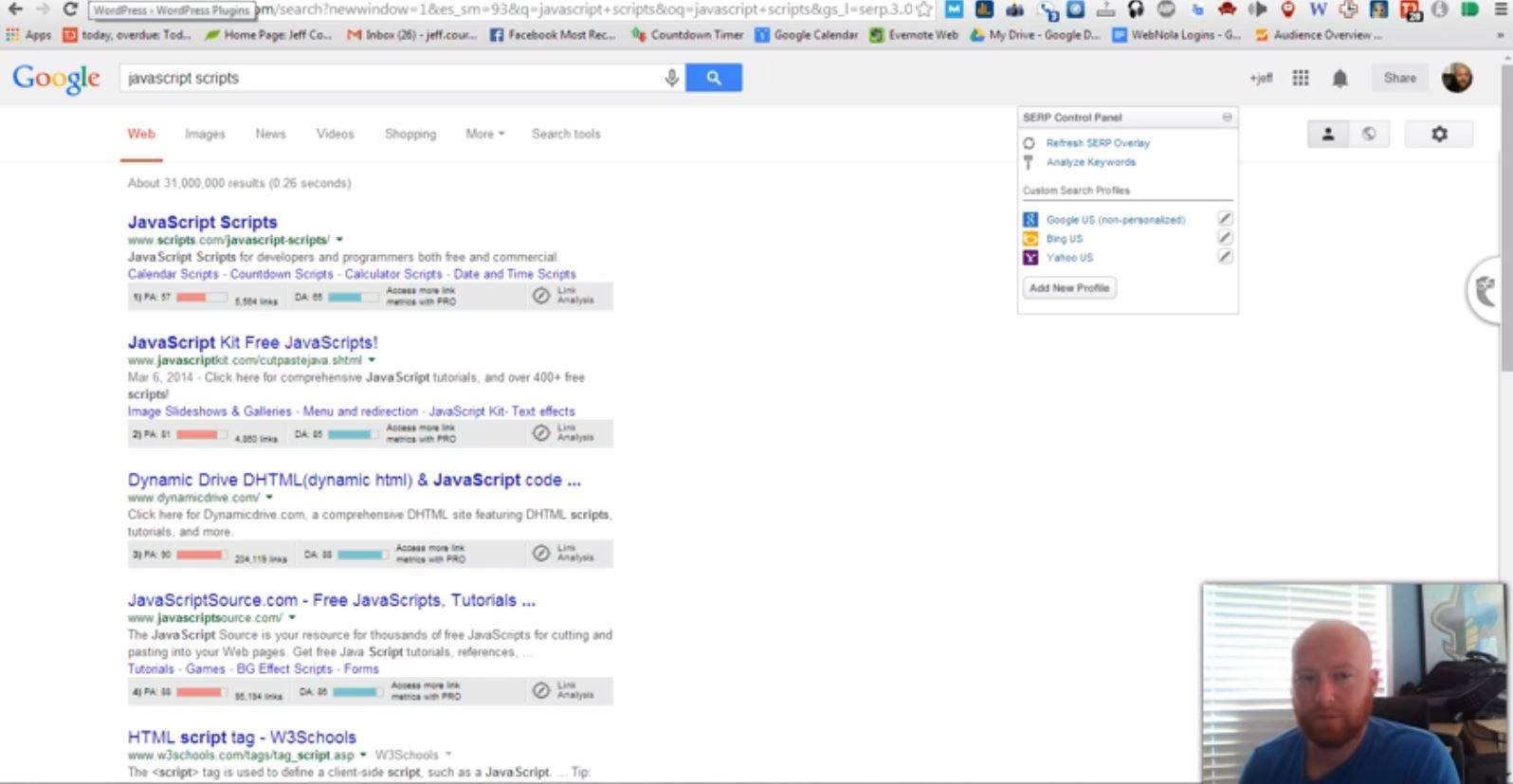Viewport: 1513px width, 784px height.
Task: Reload the page with the refresh icon
Action: click(70, 9)
